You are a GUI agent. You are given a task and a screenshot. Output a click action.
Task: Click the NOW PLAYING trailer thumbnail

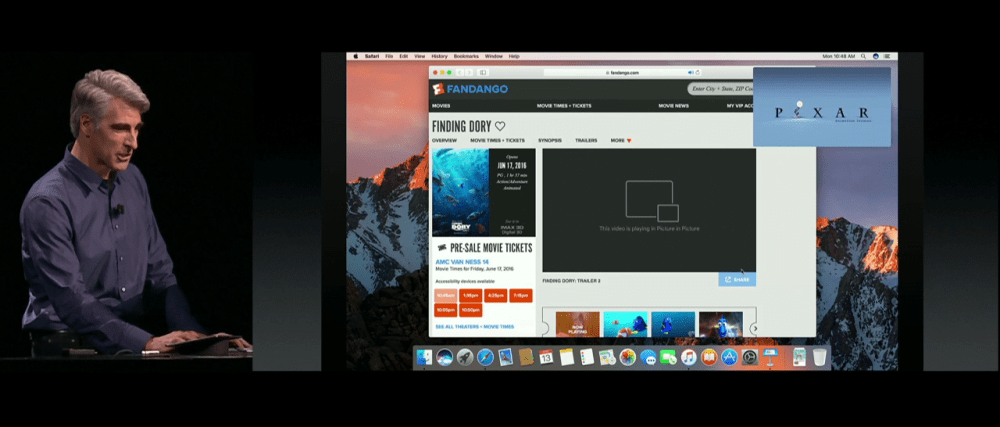tap(578, 324)
